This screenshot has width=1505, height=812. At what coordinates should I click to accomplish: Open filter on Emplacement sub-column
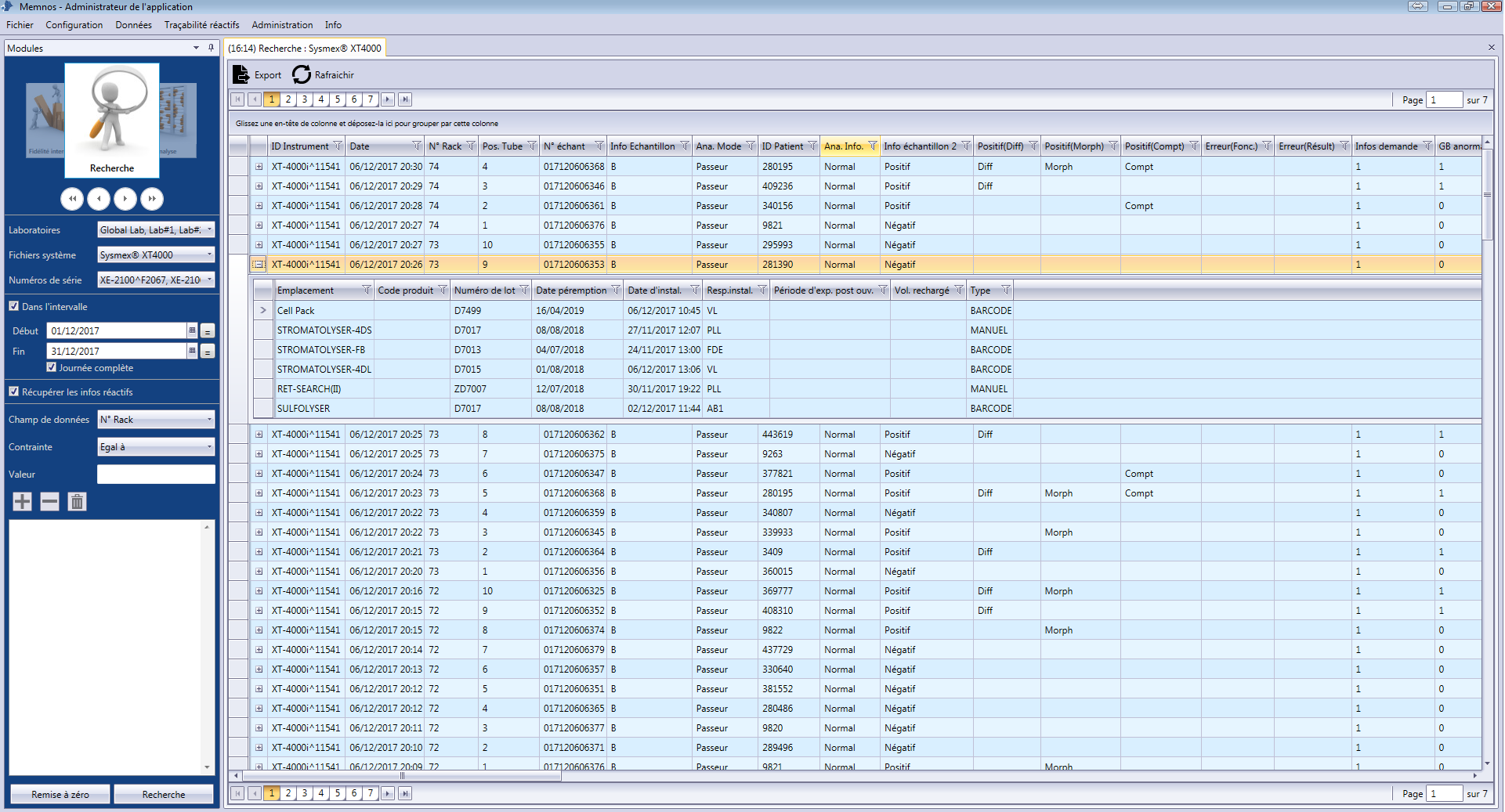(x=366, y=291)
